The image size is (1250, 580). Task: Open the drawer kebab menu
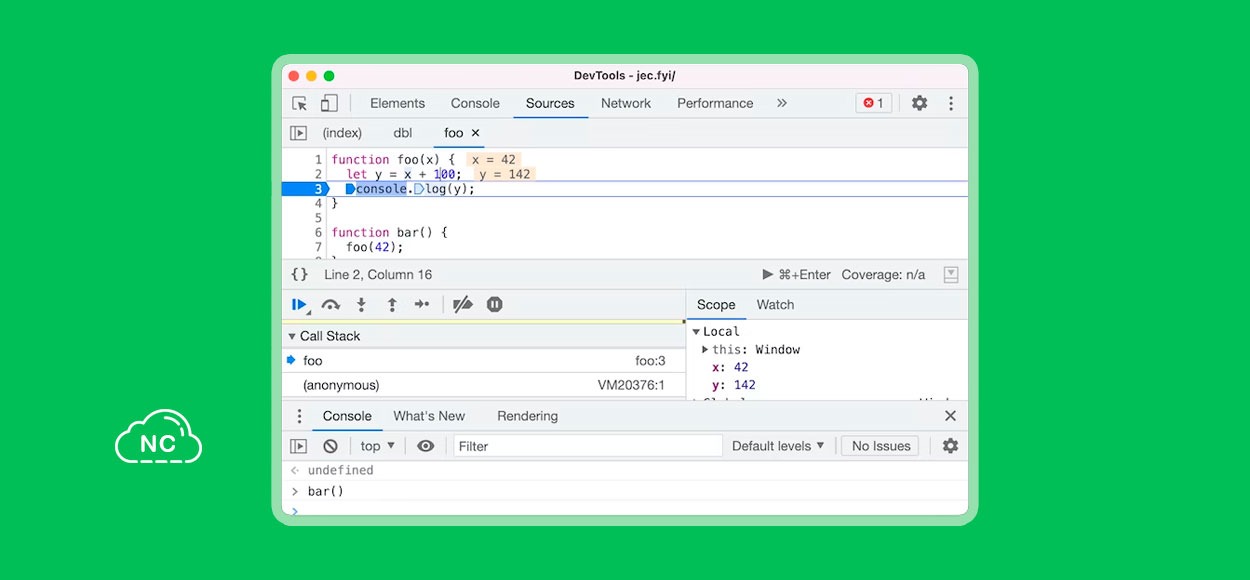click(298, 416)
